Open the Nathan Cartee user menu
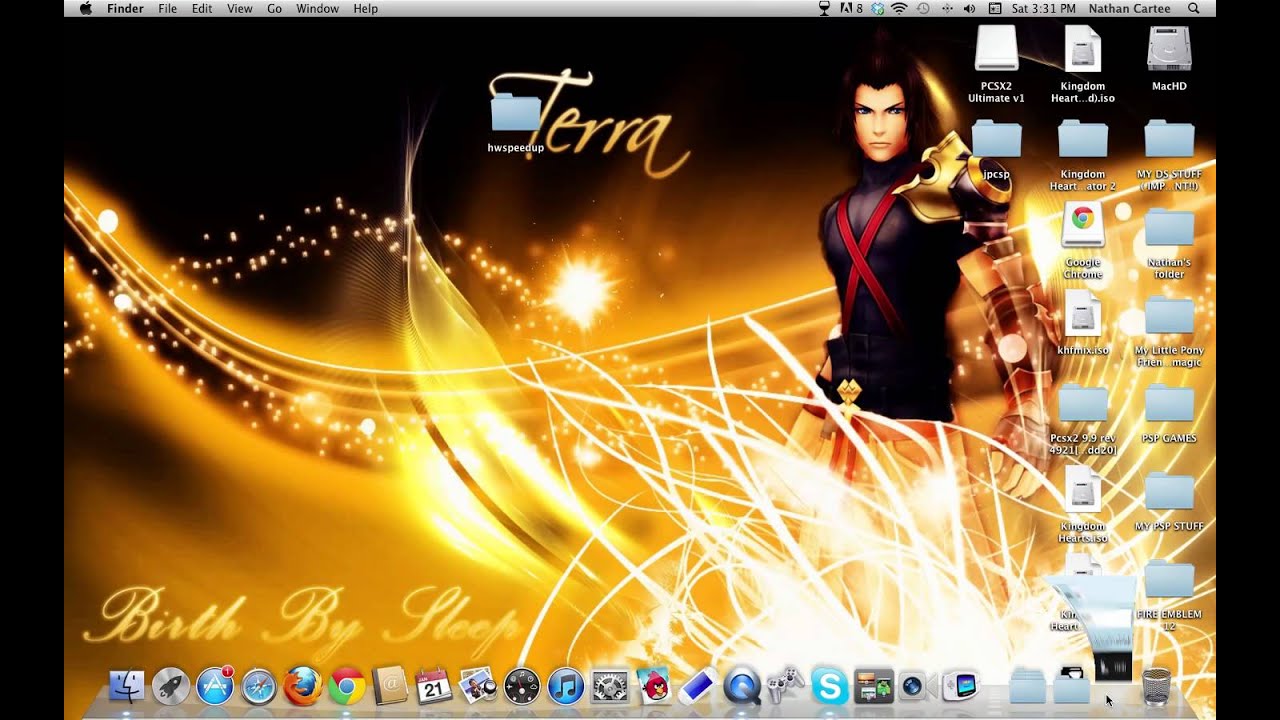This screenshot has height=720, width=1280. [1129, 8]
